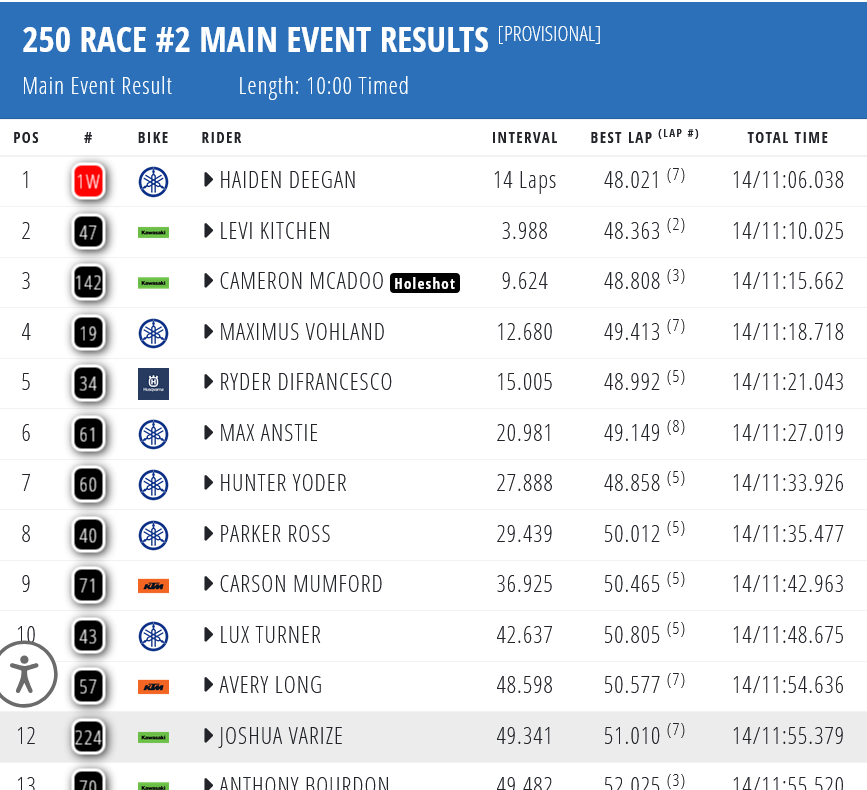867x790 pixels.
Task: Select Lux Turner's rider name
Action: pos(270,635)
